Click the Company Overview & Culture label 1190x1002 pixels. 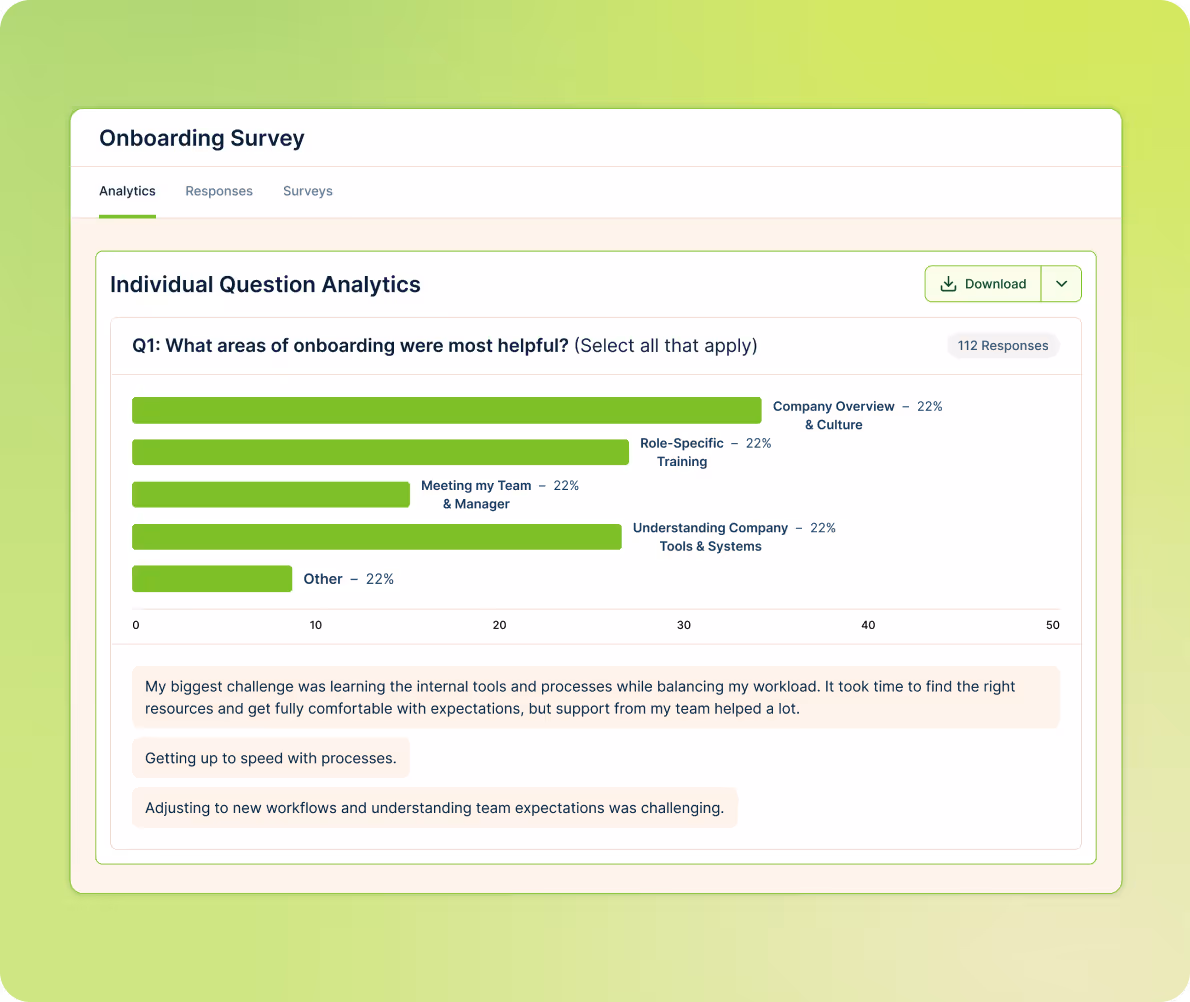(833, 415)
